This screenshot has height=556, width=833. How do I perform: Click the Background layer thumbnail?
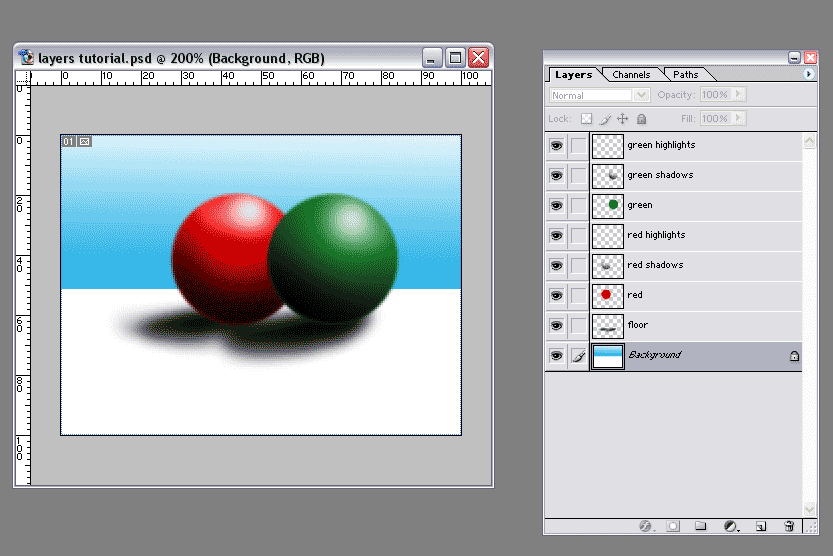pyautogui.click(x=607, y=356)
